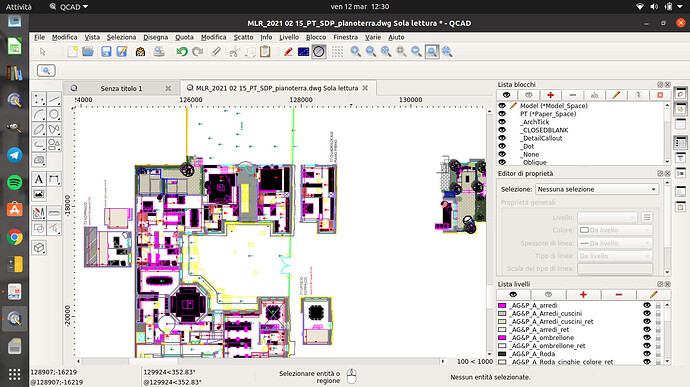Open the Attività overview
This screenshot has height=387, width=690.
pyautogui.click(x=18, y=7)
